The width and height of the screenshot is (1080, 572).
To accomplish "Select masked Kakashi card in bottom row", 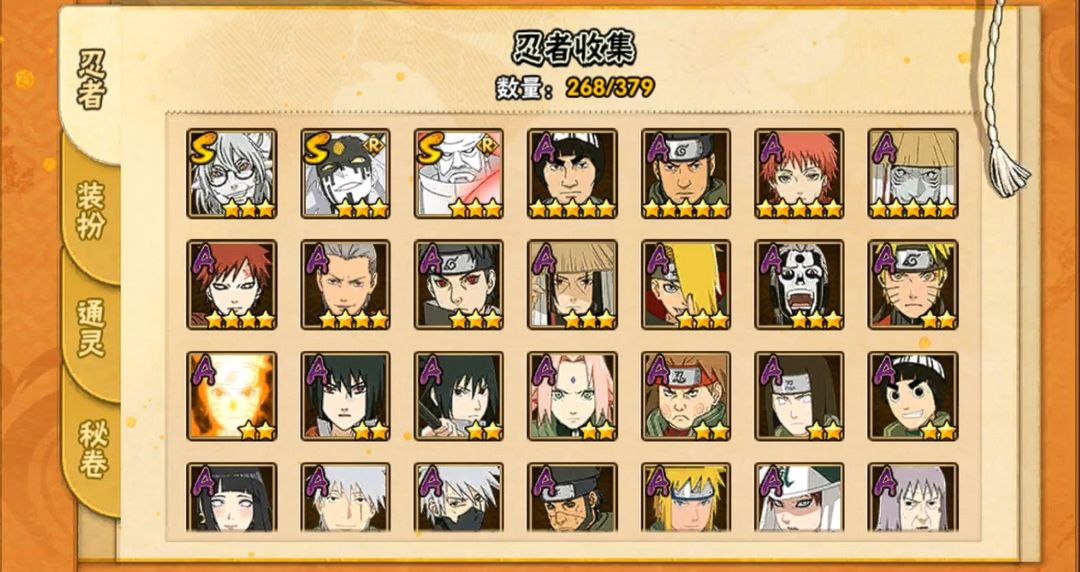I will [x=459, y=497].
